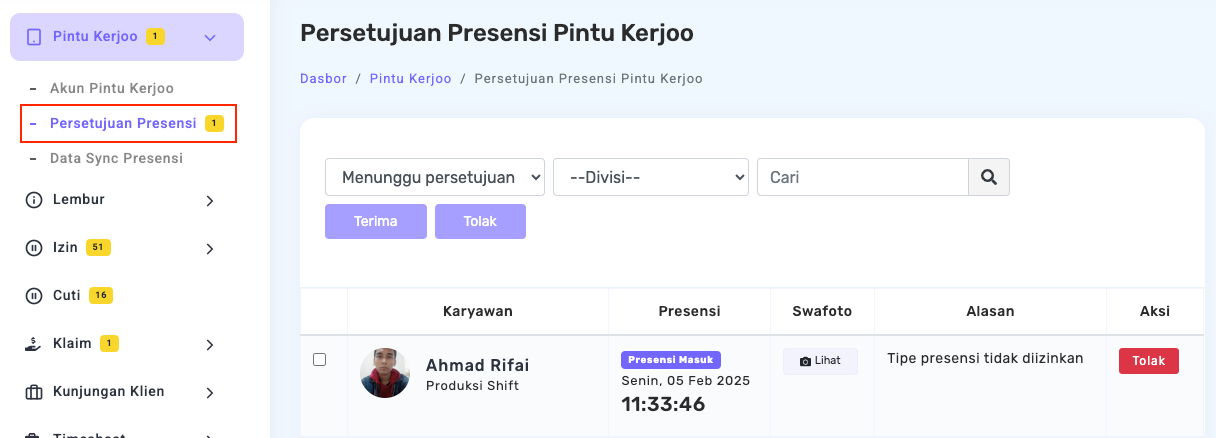Open the Divisi filter dropdown
1216x438 pixels.
[x=650, y=177]
